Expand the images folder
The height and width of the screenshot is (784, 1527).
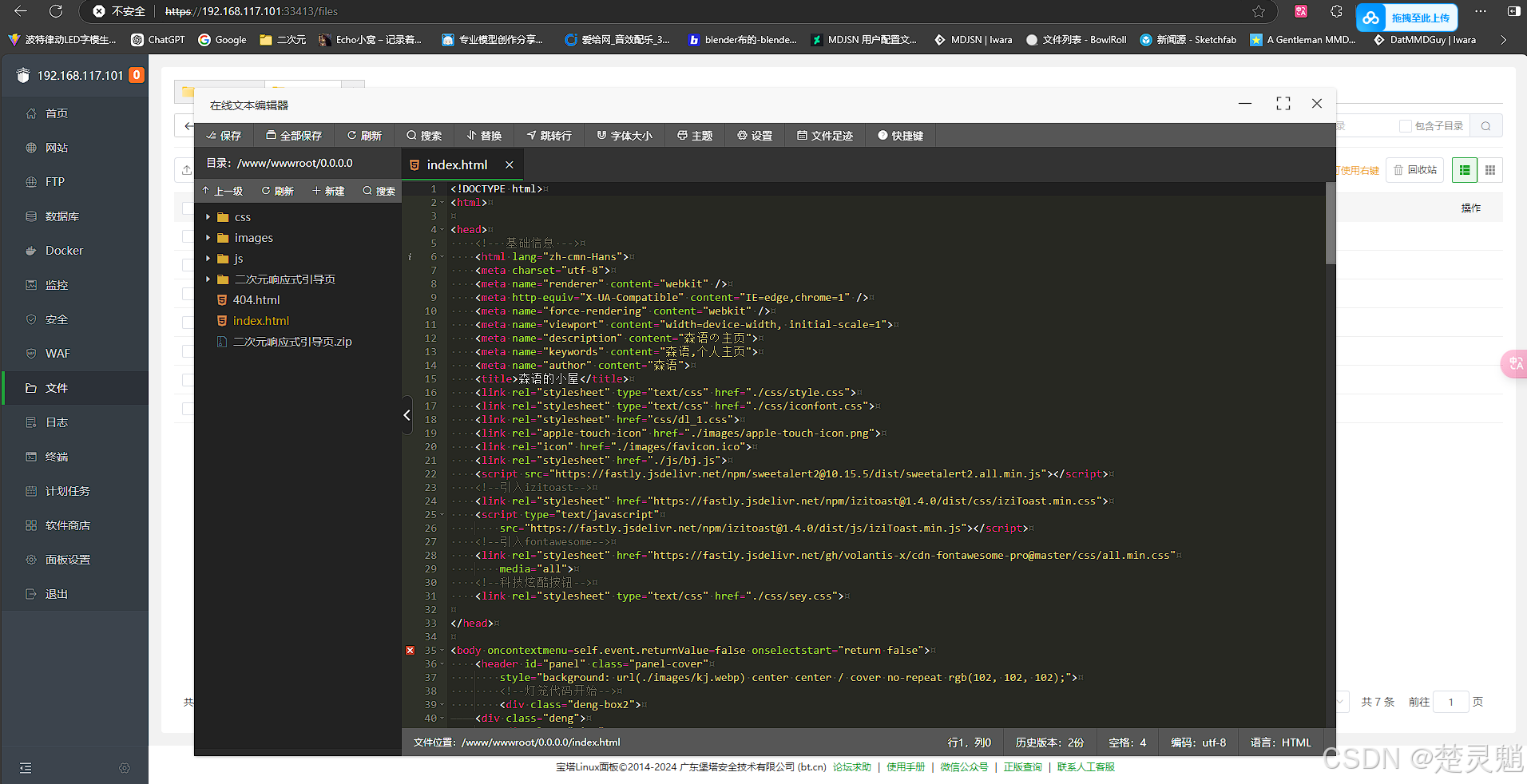pos(208,238)
